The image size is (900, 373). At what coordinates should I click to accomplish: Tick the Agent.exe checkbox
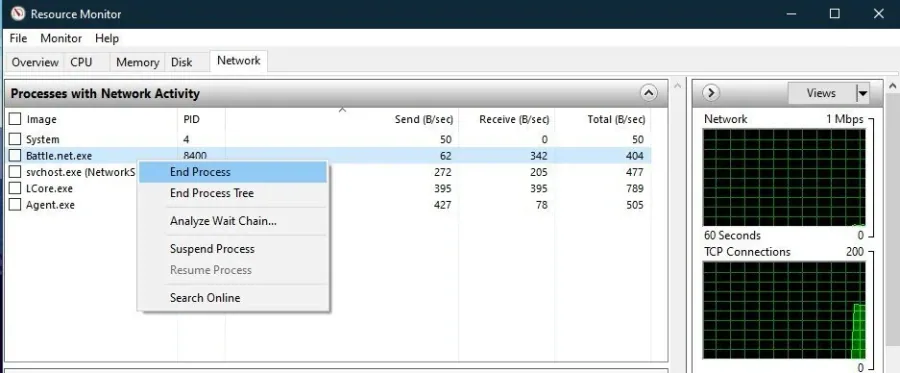click(x=15, y=205)
